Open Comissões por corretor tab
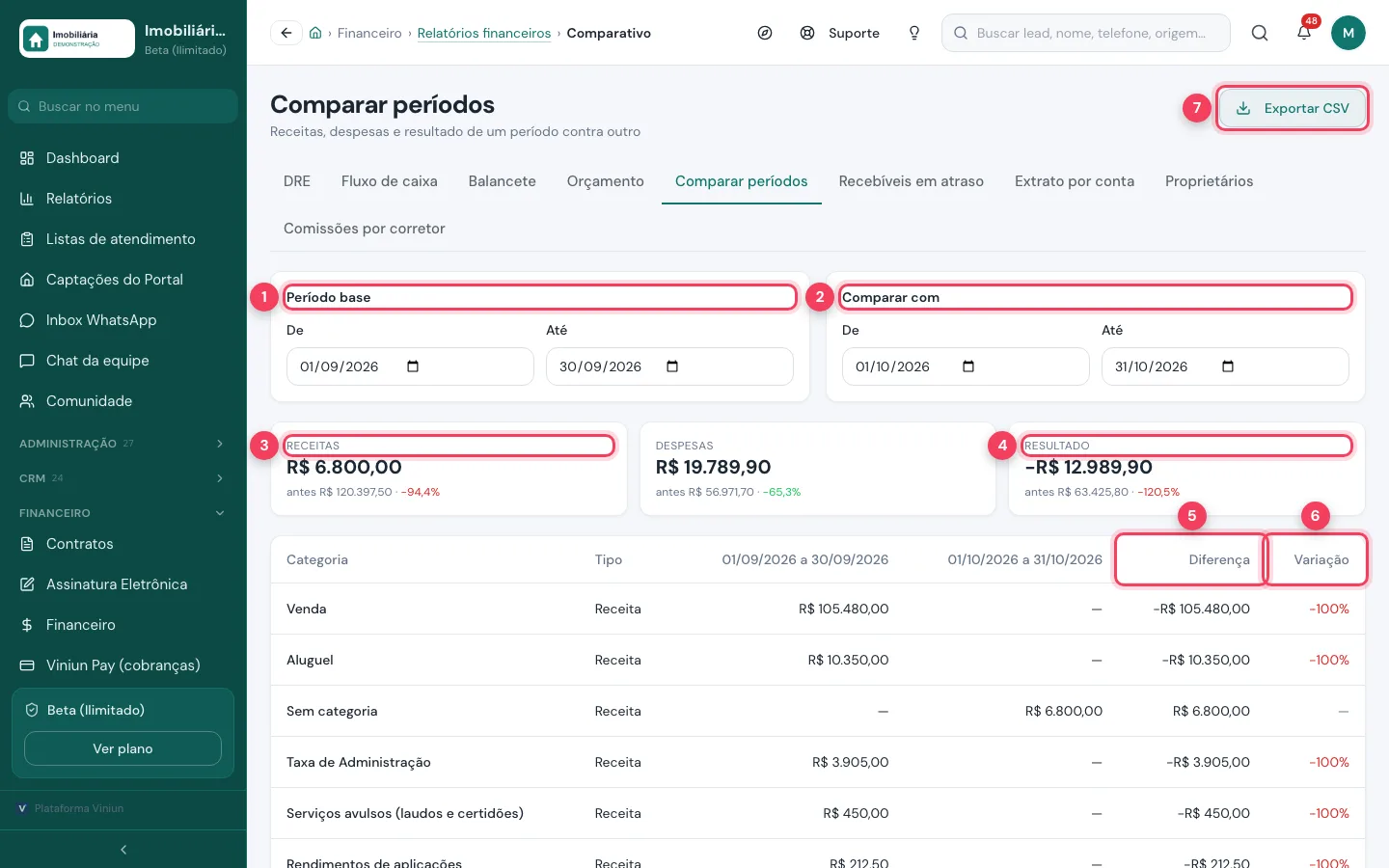 point(365,229)
